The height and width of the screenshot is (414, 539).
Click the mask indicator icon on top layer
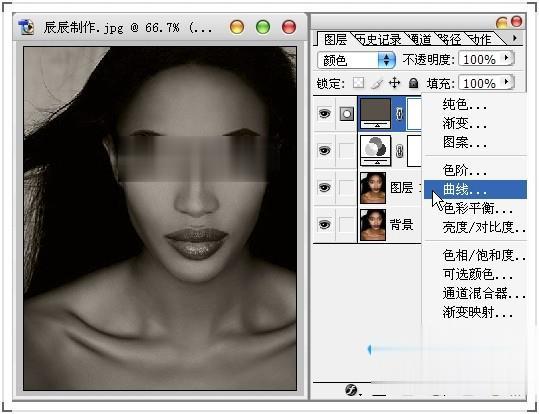pos(346,113)
